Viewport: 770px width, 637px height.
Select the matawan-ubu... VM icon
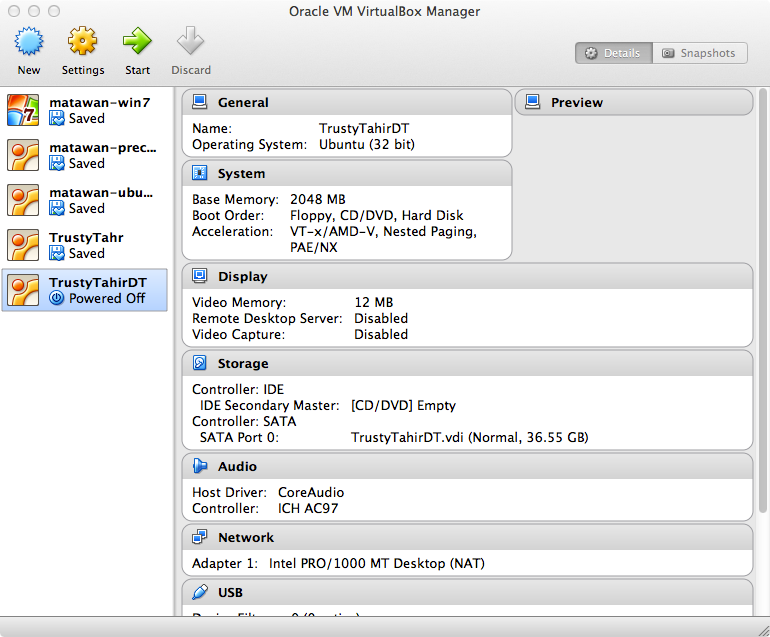tap(23, 200)
